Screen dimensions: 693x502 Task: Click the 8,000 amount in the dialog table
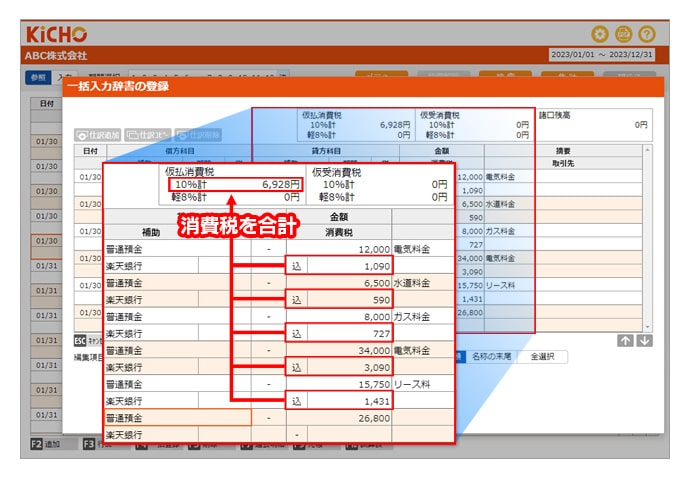coord(472,231)
